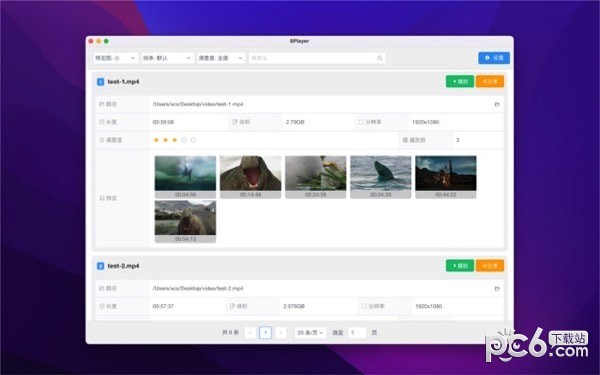The width and height of the screenshot is (600, 375).
Task: Click the file size icon for test-1.mp4
Action: (235, 122)
